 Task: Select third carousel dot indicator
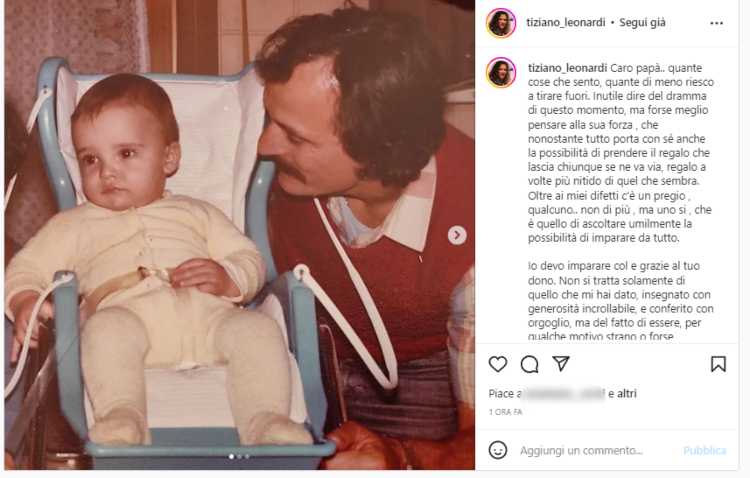(247, 457)
